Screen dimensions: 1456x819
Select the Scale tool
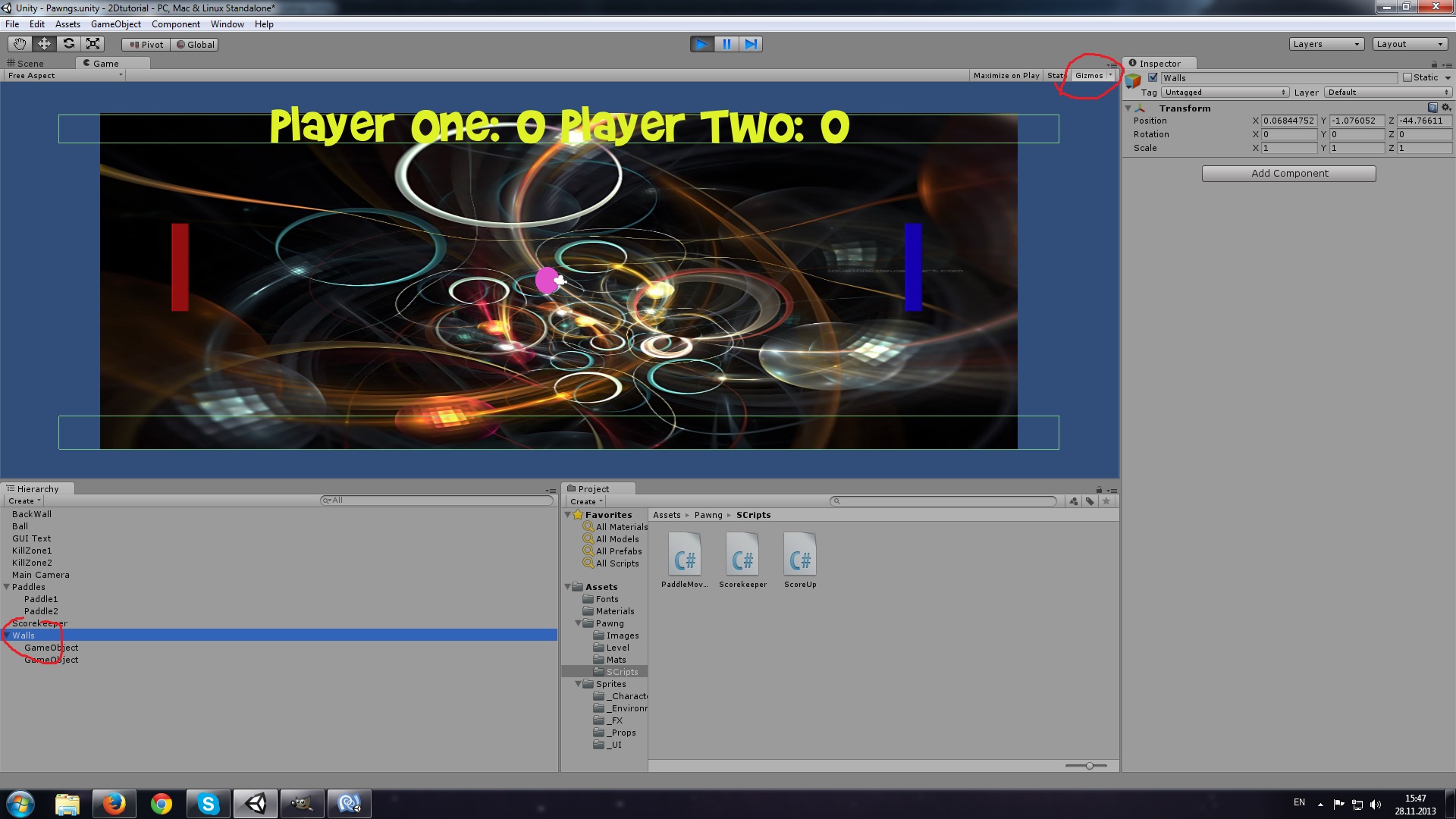tap(93, 44)
